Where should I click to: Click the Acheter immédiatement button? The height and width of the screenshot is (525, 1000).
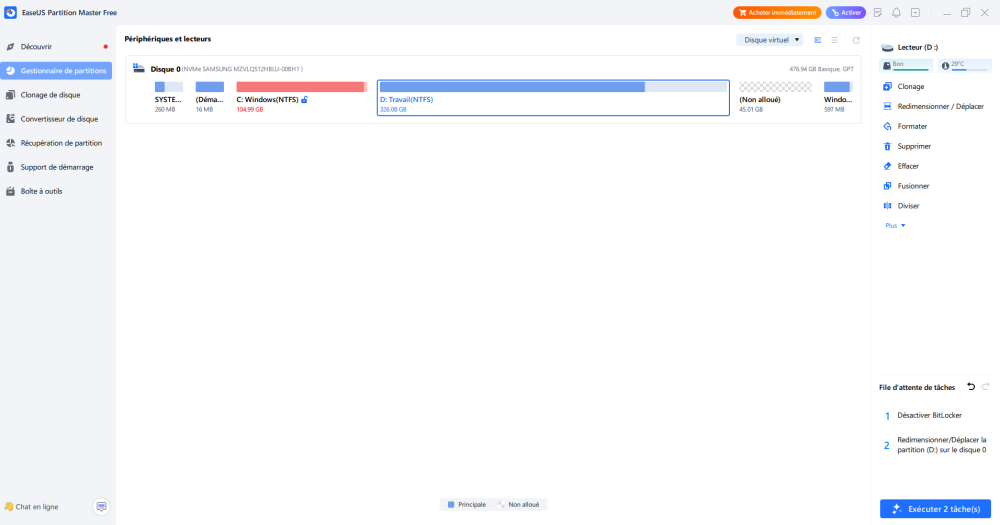pyautogui.click(x=777, y=13)
